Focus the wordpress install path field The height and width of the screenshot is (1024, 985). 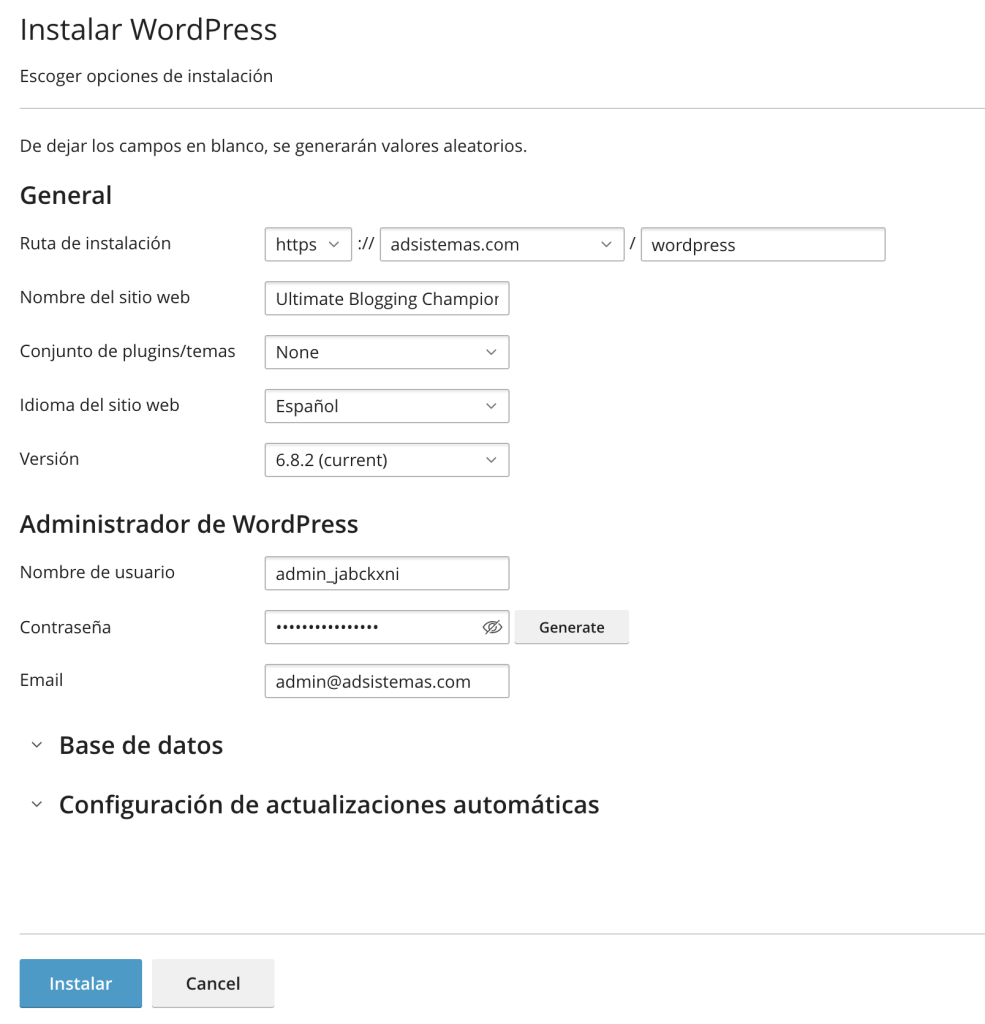[762, 245]
